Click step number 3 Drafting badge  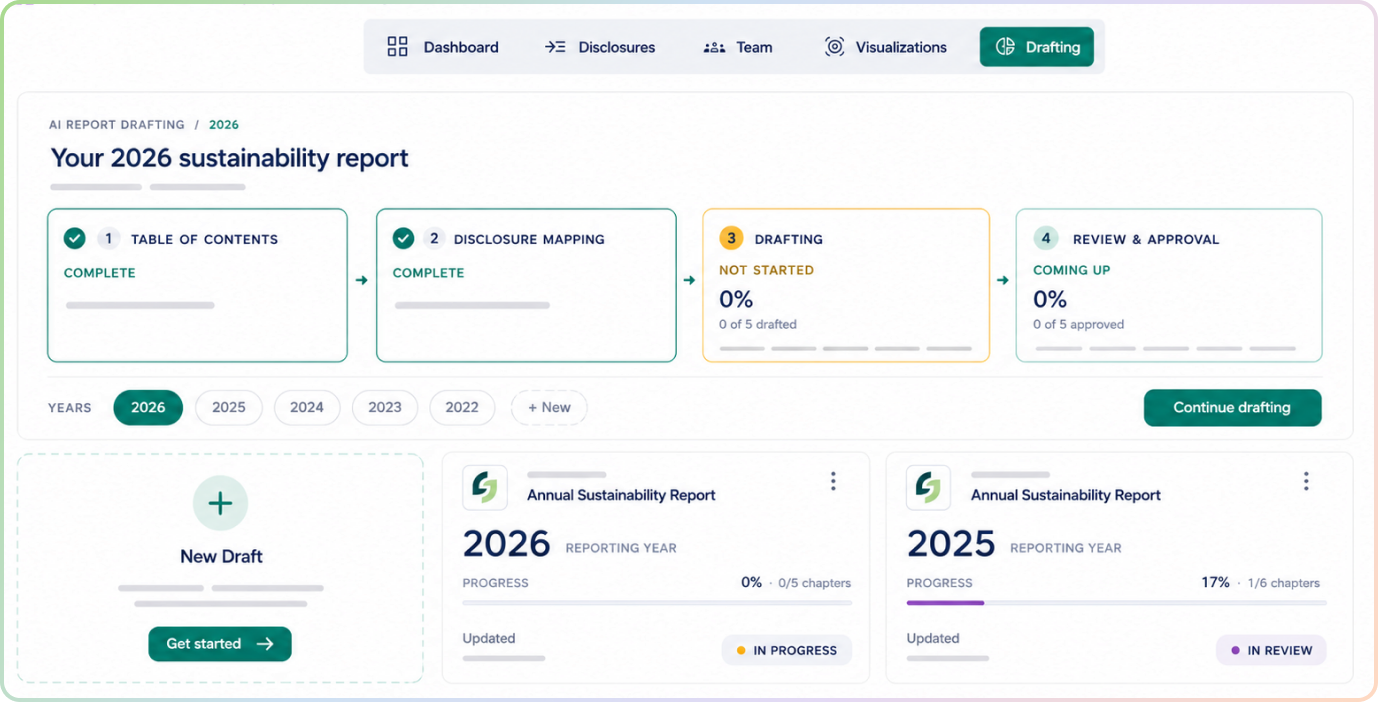731,239
